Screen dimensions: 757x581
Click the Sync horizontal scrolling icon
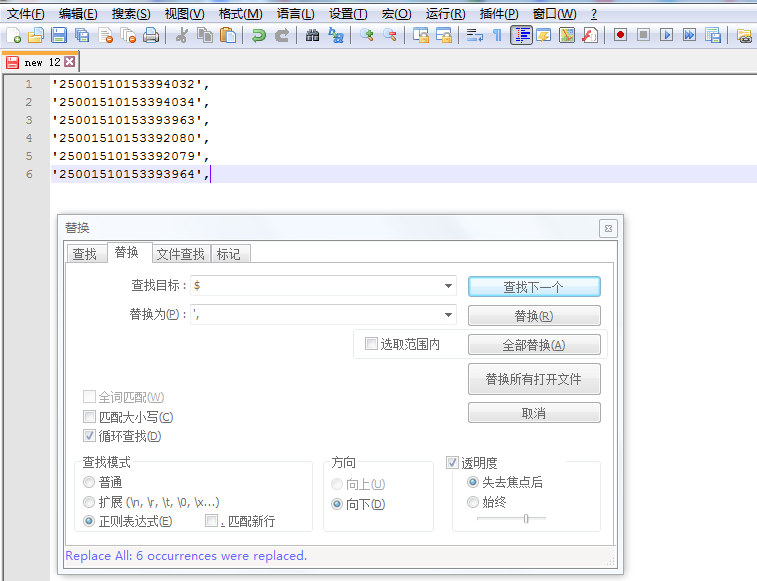click(x=444, y=35)
